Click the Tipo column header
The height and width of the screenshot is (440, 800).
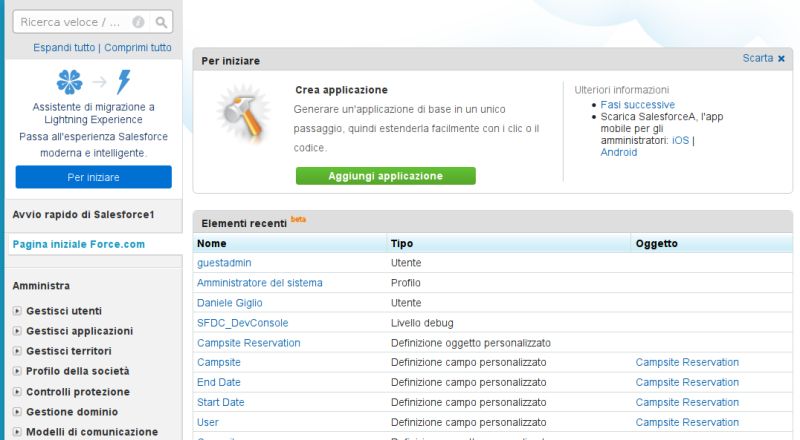point(402,243)
